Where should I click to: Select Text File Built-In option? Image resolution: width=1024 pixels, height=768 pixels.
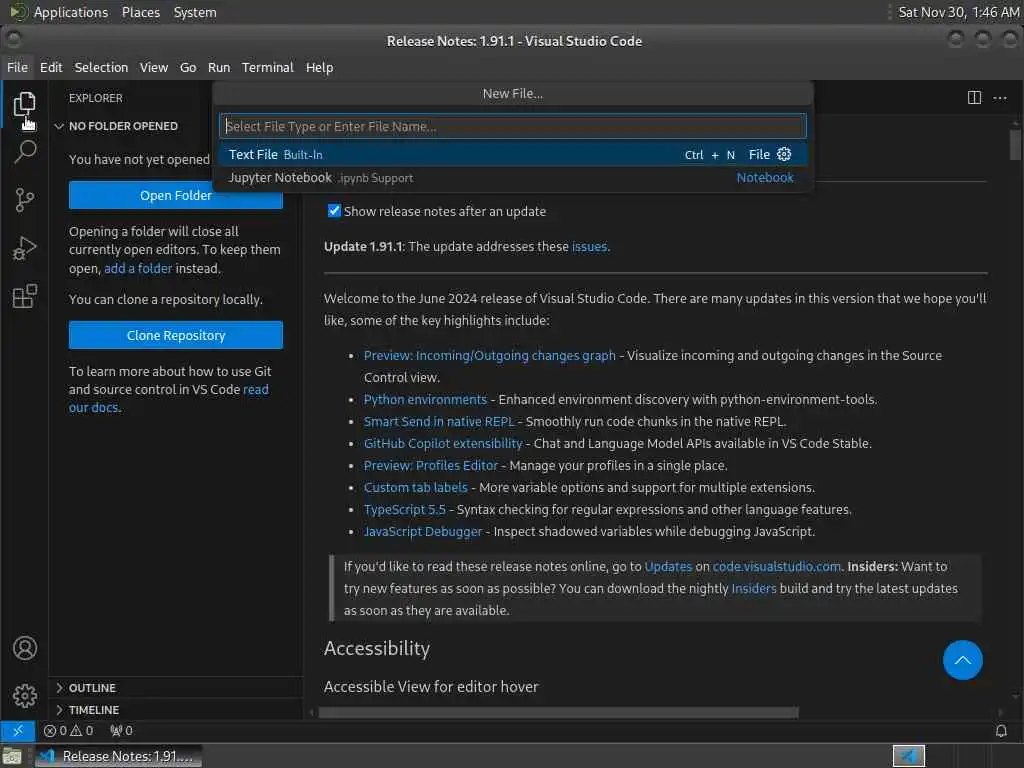[x=513, y=154]
